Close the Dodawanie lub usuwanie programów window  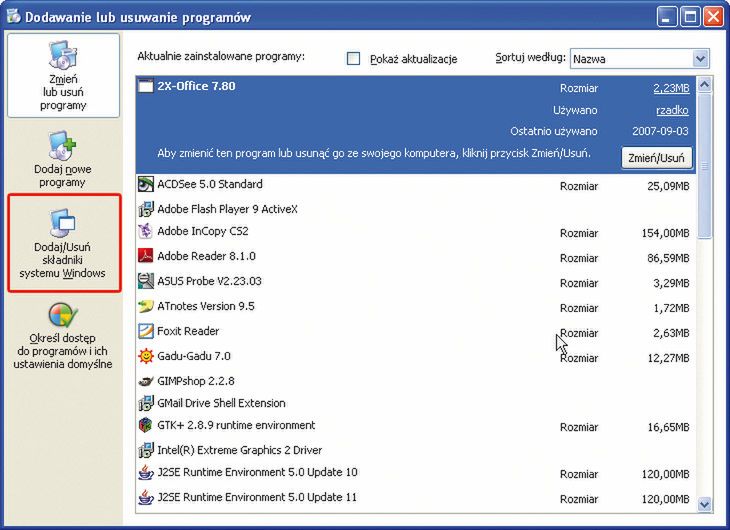pyautogui.click(x=713, y=17)
